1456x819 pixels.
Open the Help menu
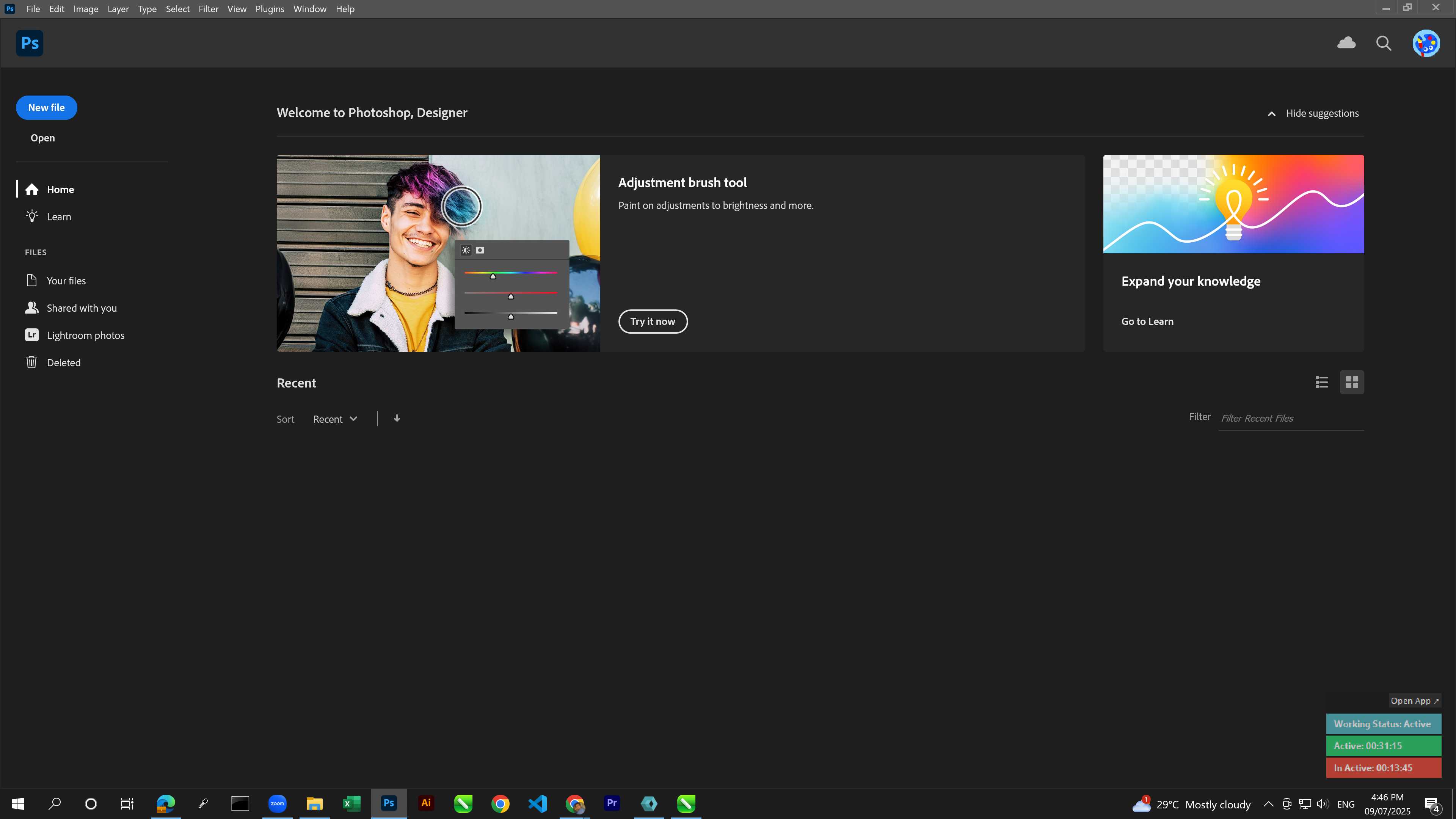pyautogui.click(x=345, y=9)
